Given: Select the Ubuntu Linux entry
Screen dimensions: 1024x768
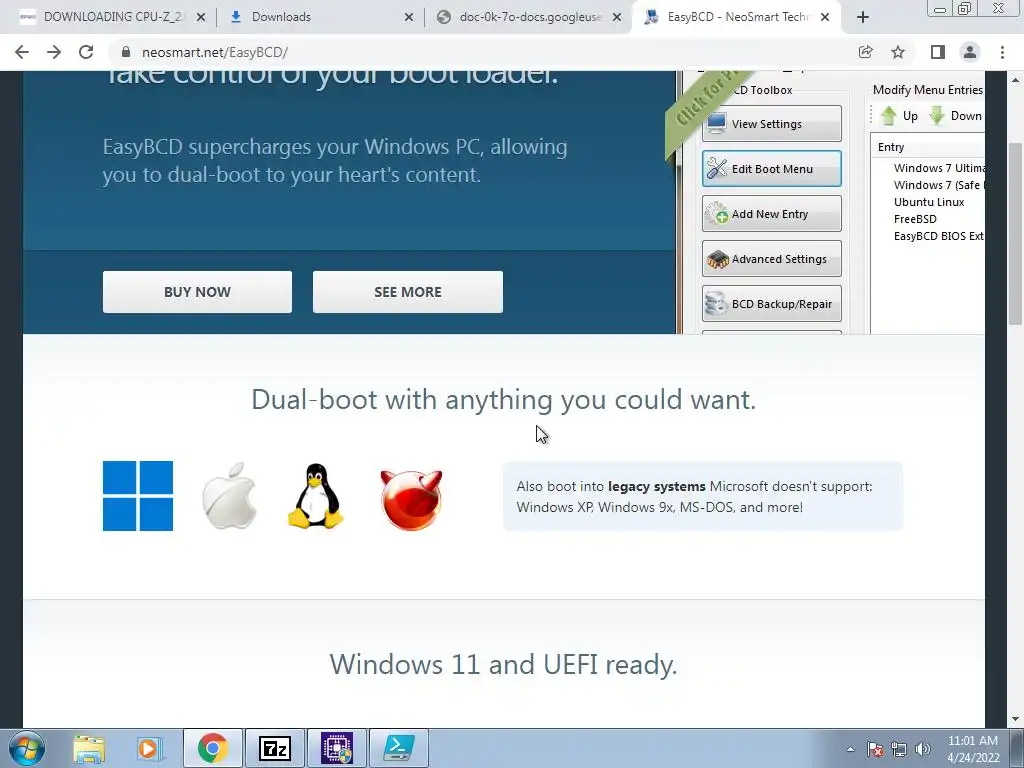Looking at the screenshot, I should tap(929, 202).
